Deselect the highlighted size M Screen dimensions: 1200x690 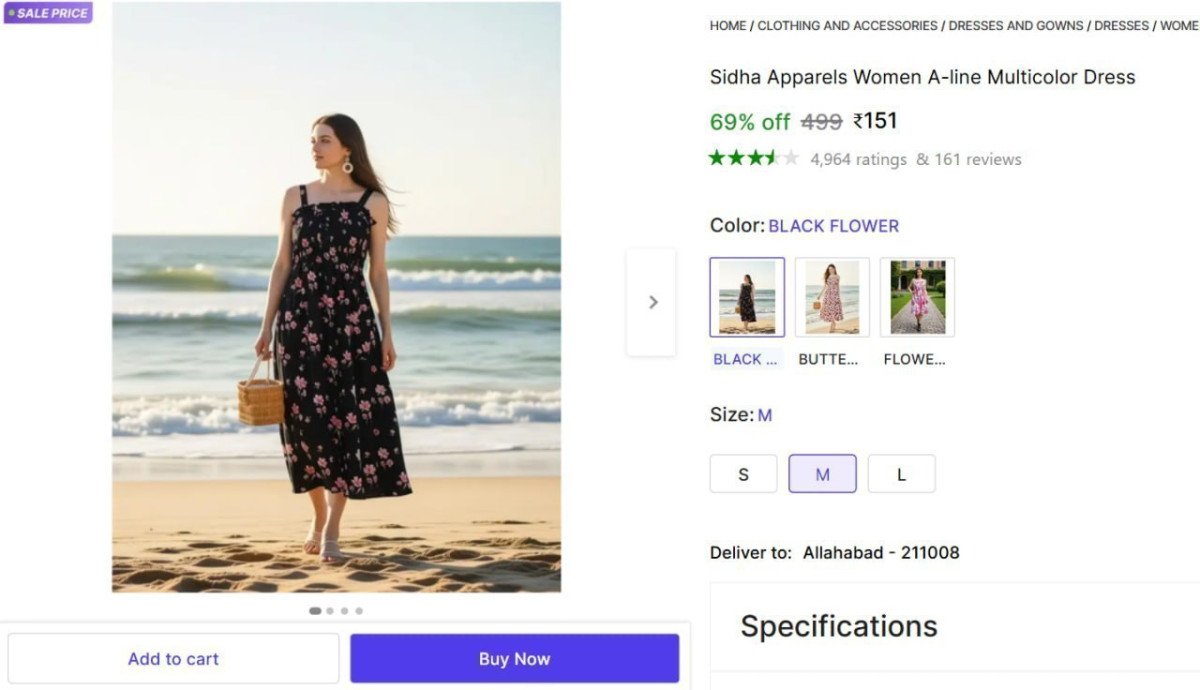tap(822, 473)
